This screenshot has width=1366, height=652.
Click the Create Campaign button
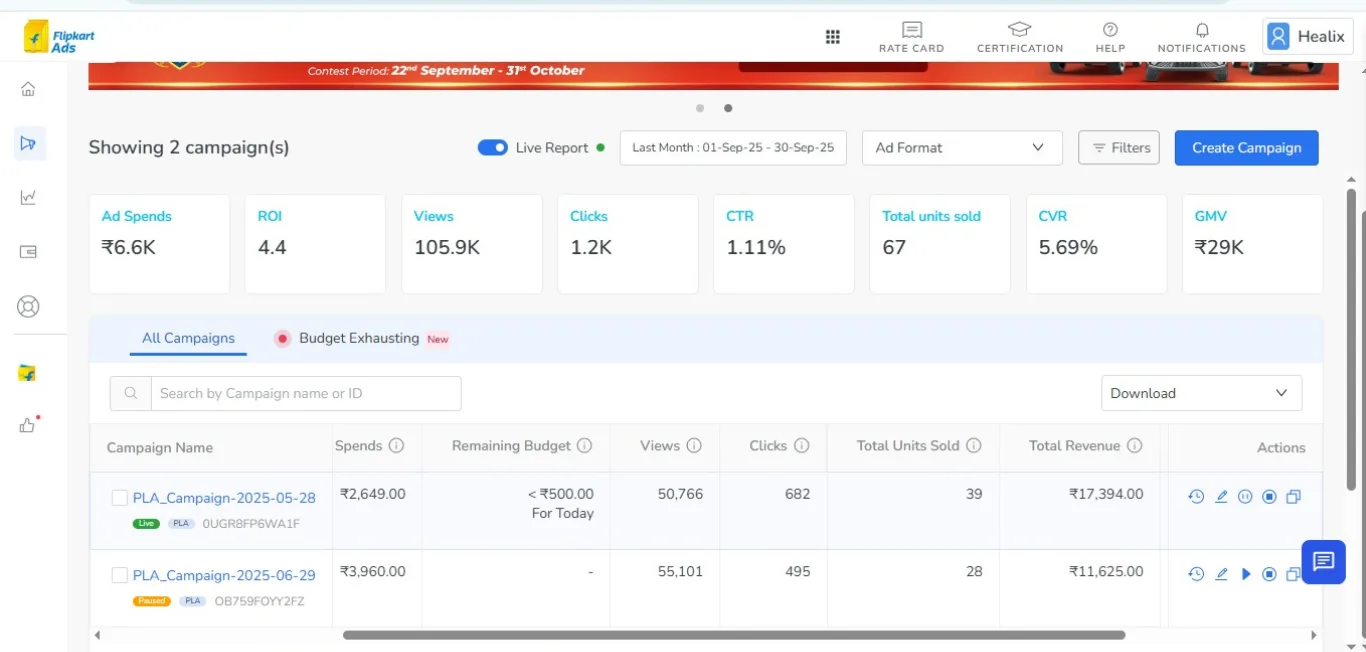[1246, 147]
